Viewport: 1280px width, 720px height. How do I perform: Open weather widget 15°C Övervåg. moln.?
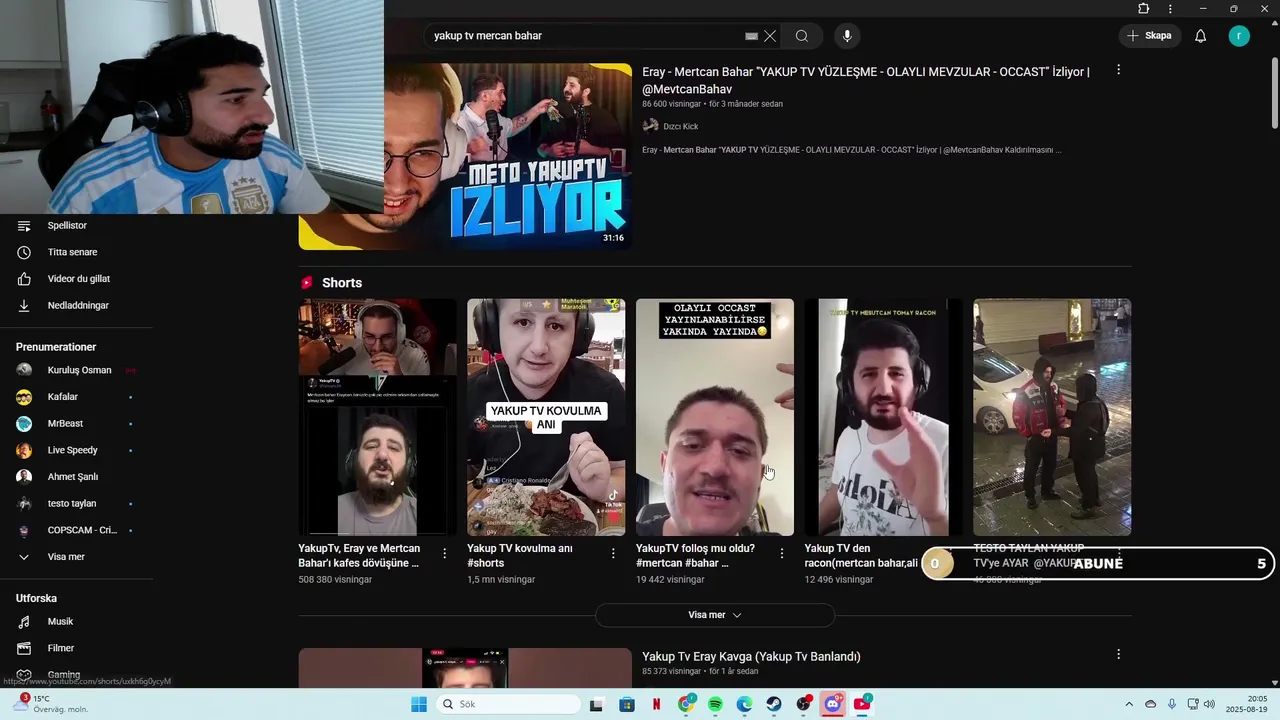click(50, 704)
